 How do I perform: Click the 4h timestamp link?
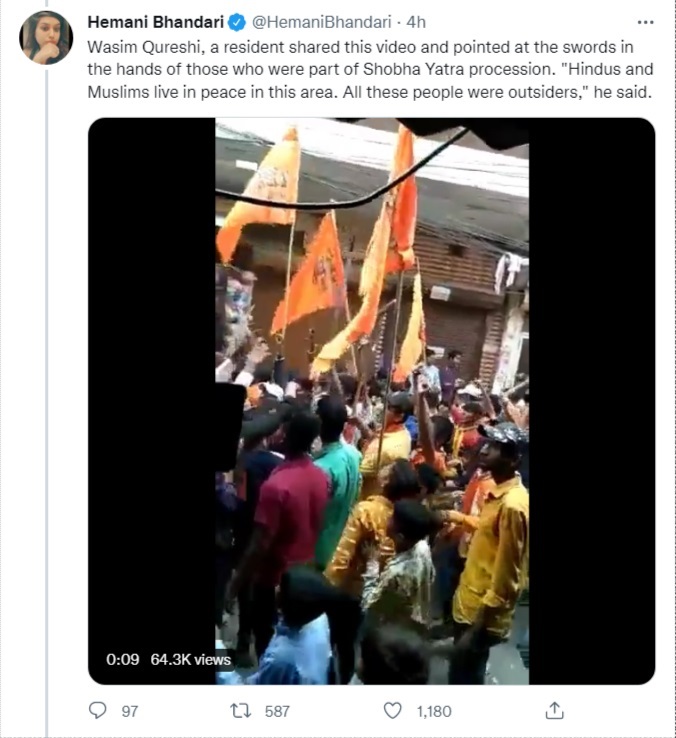click(416, 22)
